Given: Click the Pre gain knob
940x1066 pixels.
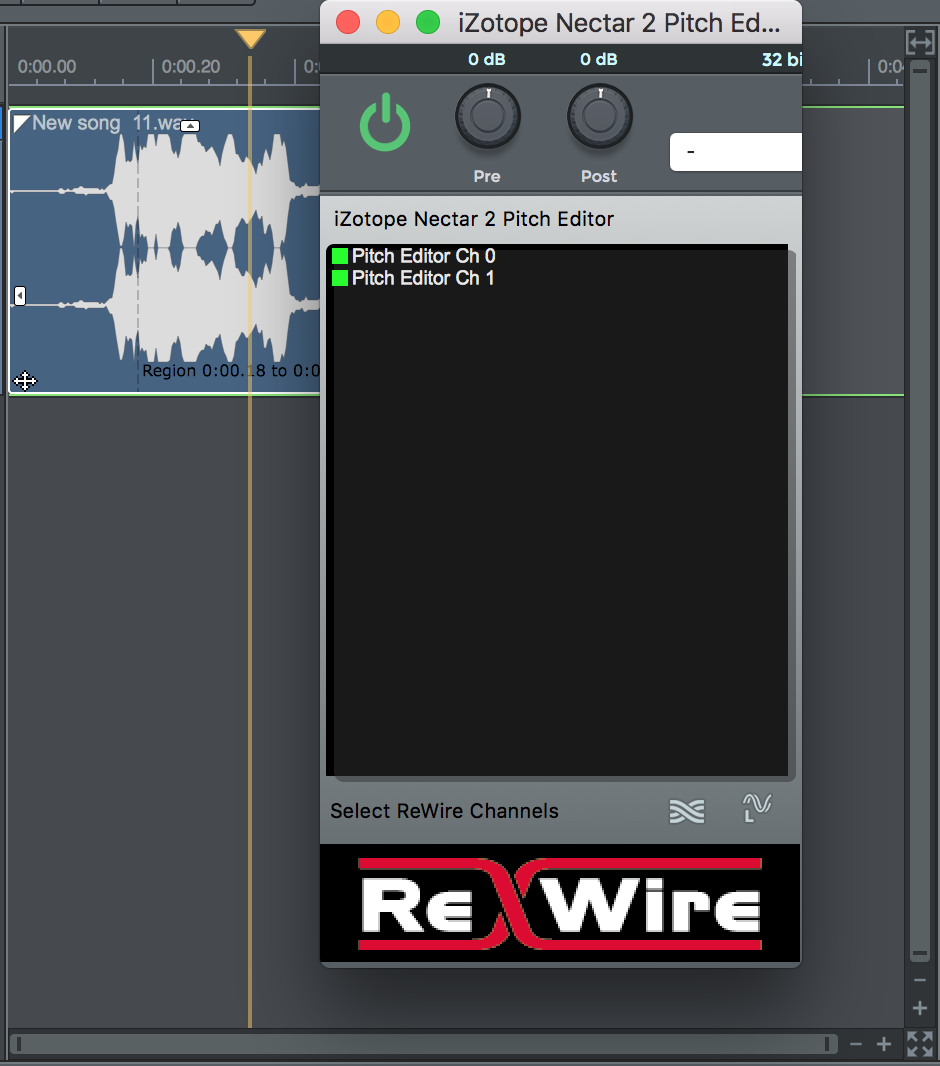Looking at the screenshot, I should [487, 116].
